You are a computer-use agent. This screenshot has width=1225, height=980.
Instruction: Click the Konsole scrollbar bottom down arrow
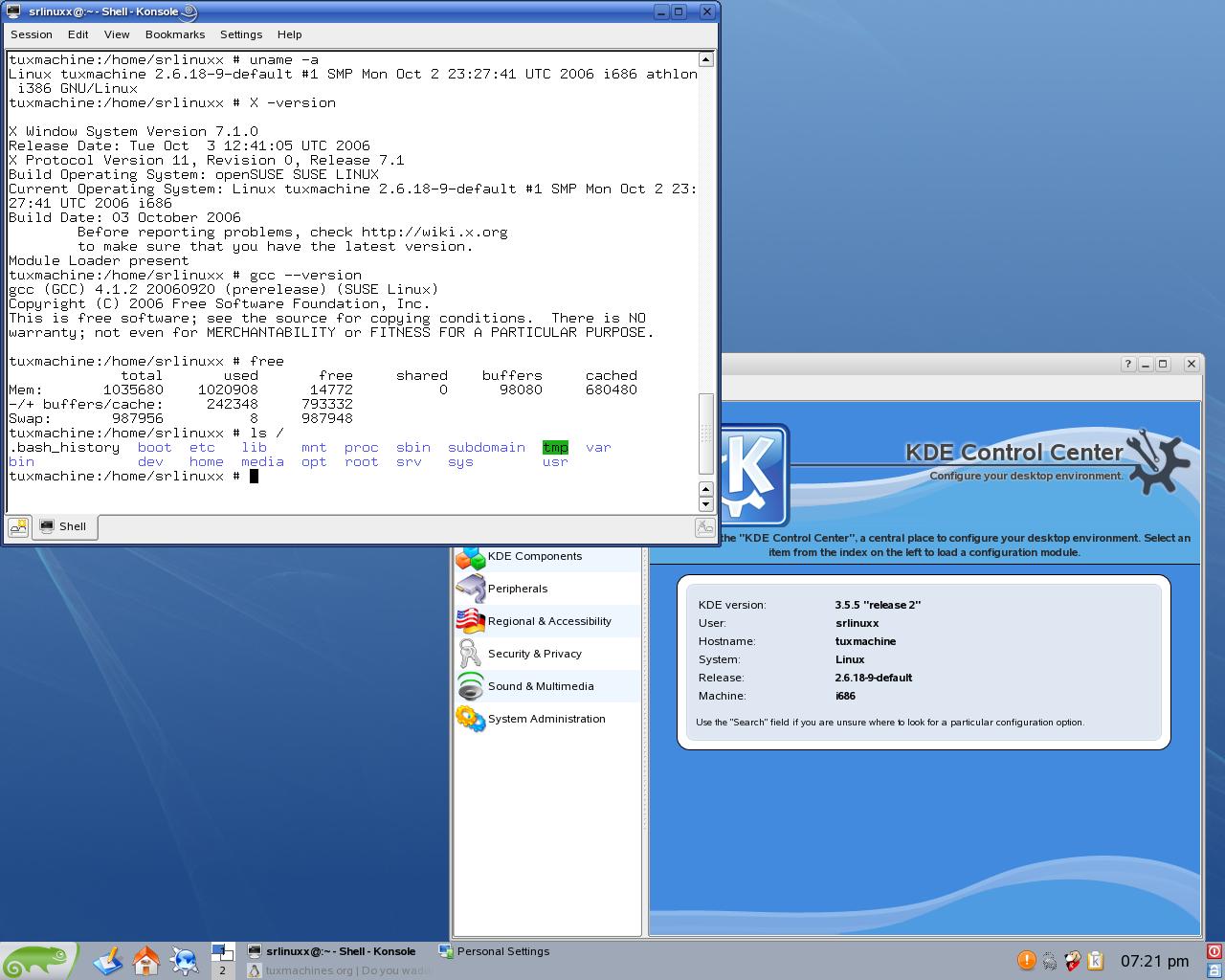706,504
